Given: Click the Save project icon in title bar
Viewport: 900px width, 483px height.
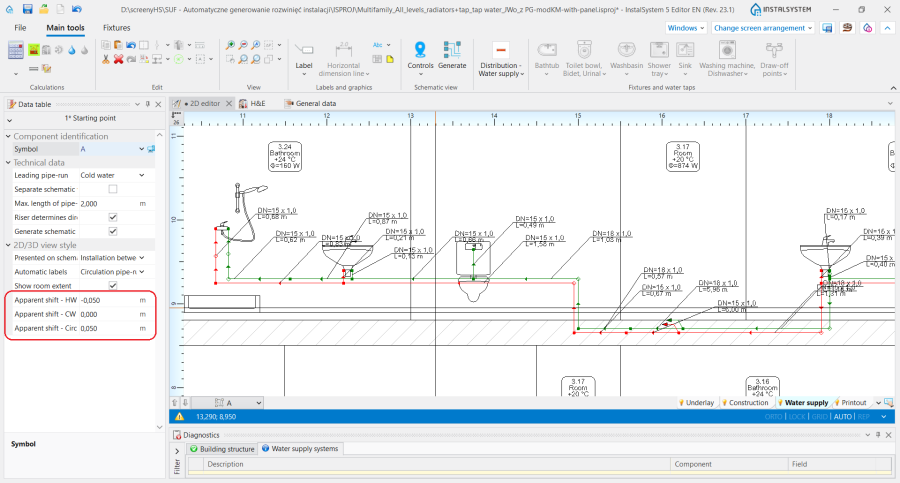Looking at the screenshot, I should [27, 9].
